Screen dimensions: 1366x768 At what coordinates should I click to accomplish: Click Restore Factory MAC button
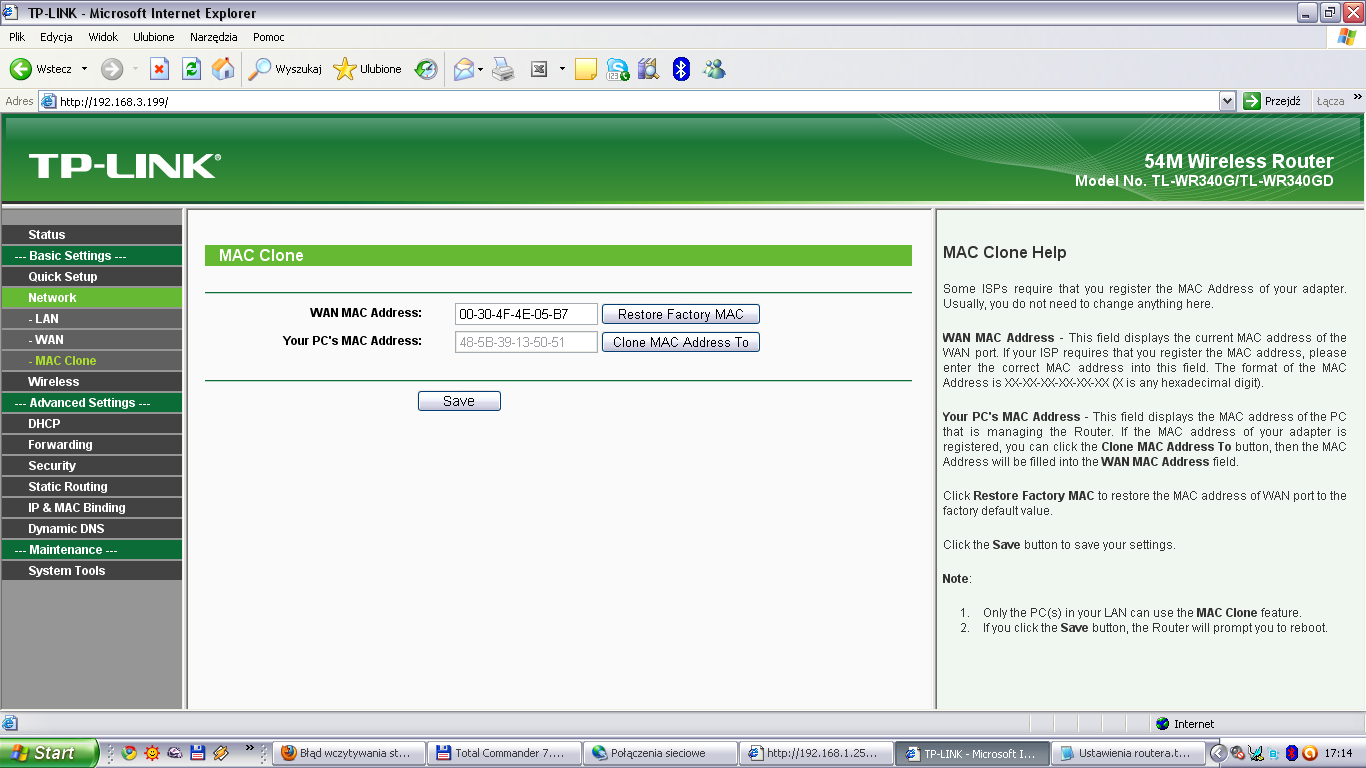[x=681, y=314]
